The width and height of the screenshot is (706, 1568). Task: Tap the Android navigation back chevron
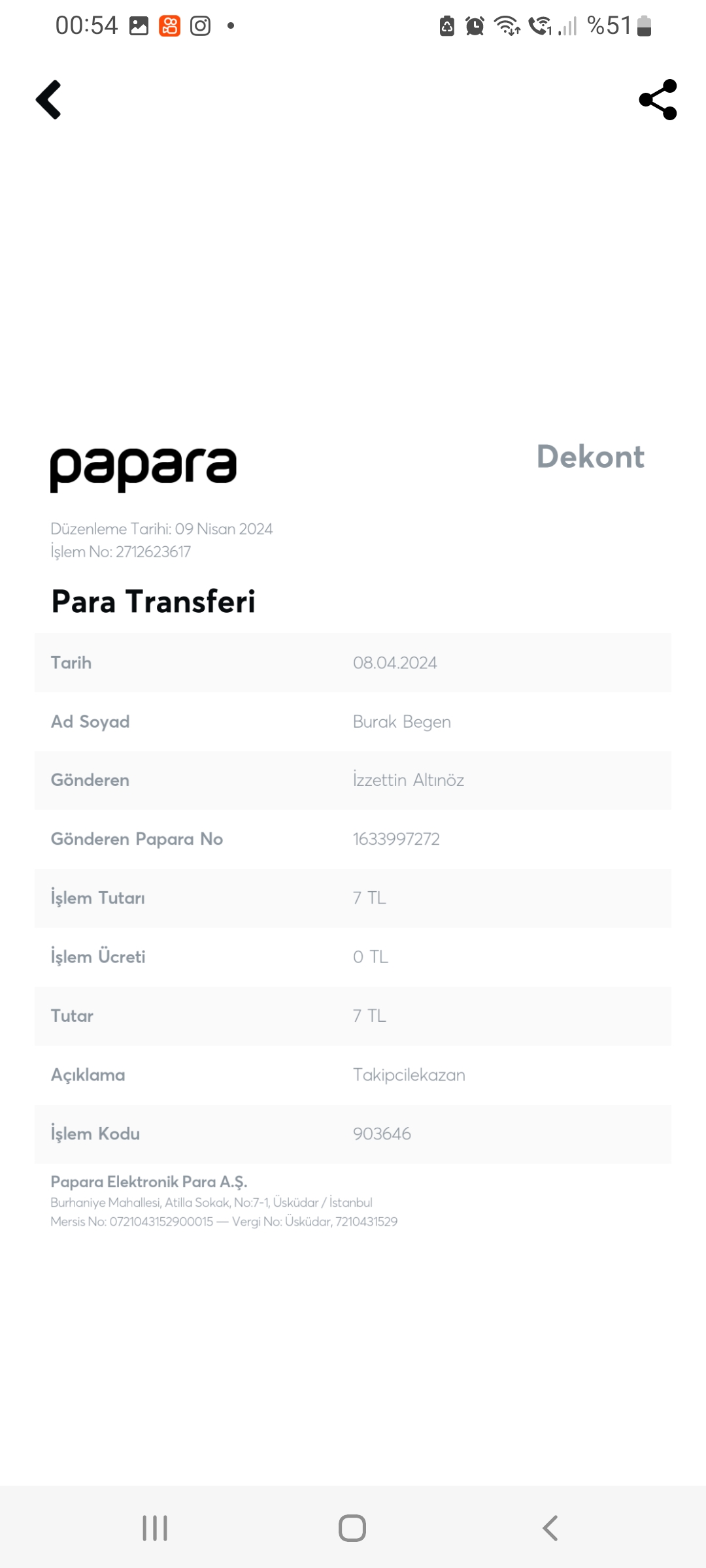(x=550, y=1528)
